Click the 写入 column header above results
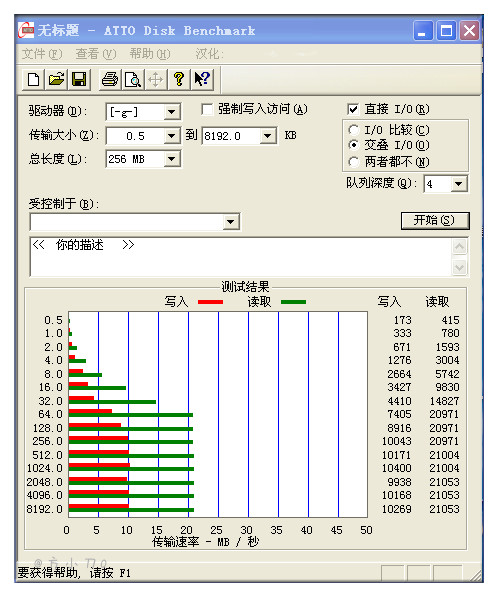 point(389,302)
